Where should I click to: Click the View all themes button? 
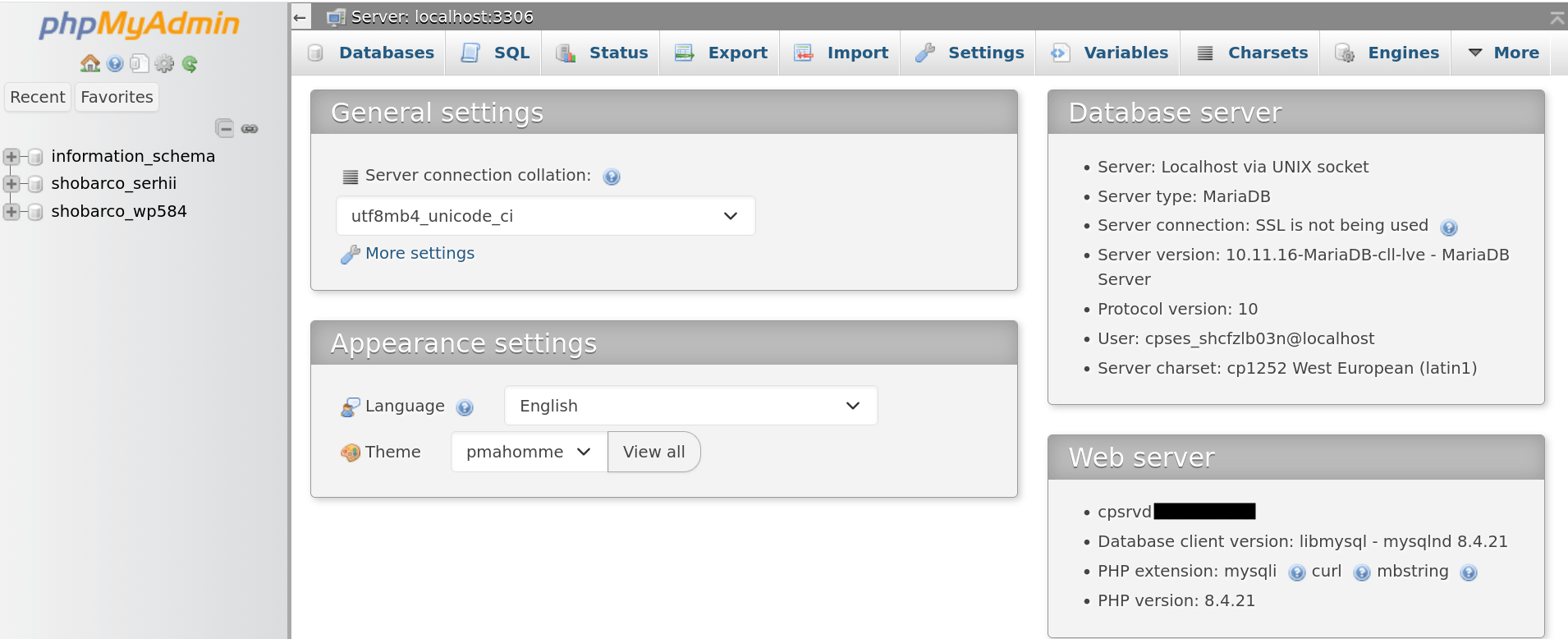[653, 452]
